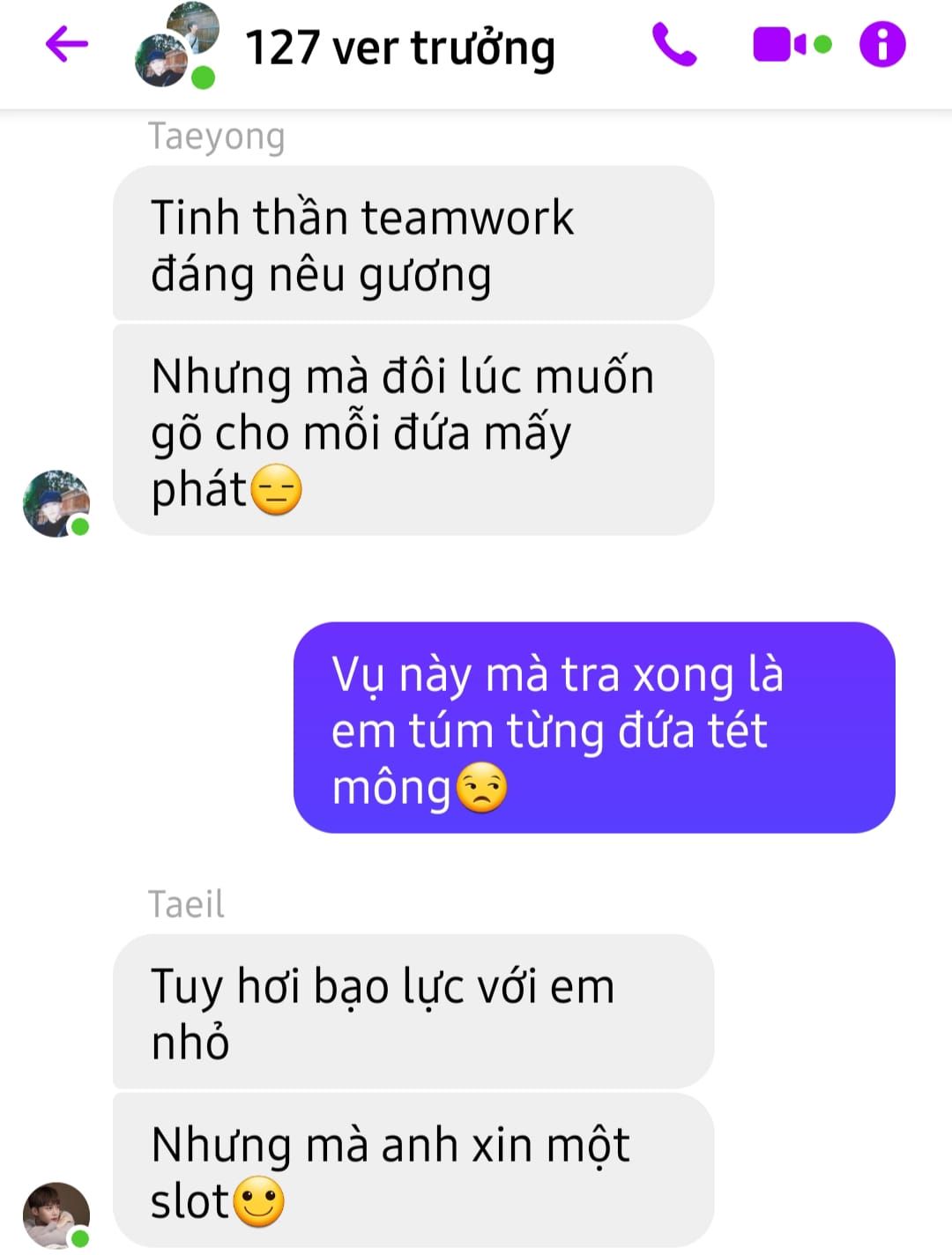Tap the green active dot on video icon
Image resolution: width=952 pixels, height=1255 pixels.
(822, 44)
